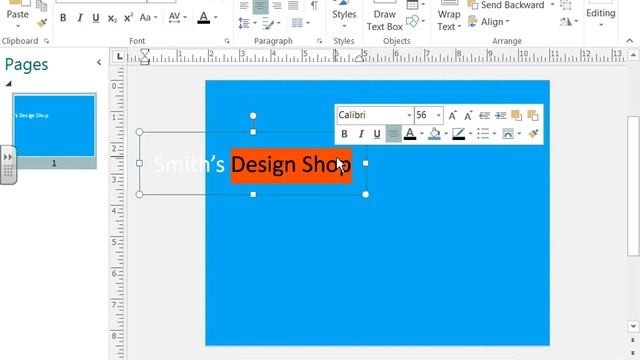Click the mini toolbar Grow Font icon
This screenshot has width=640, height=360.
[x=452, y=116]
